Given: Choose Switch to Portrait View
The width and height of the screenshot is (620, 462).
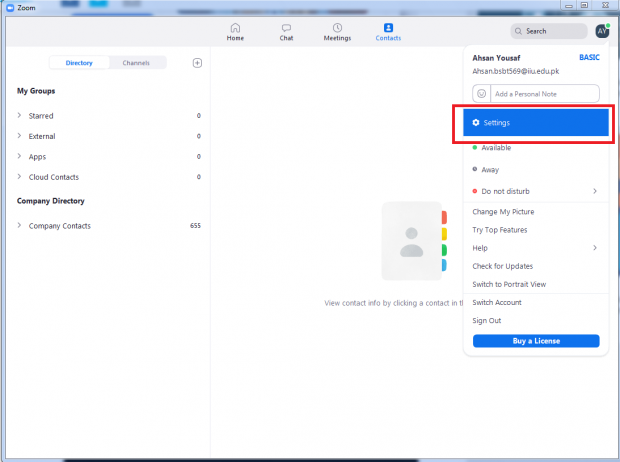Looking at the screenshot, I should (x=509, y=284).
